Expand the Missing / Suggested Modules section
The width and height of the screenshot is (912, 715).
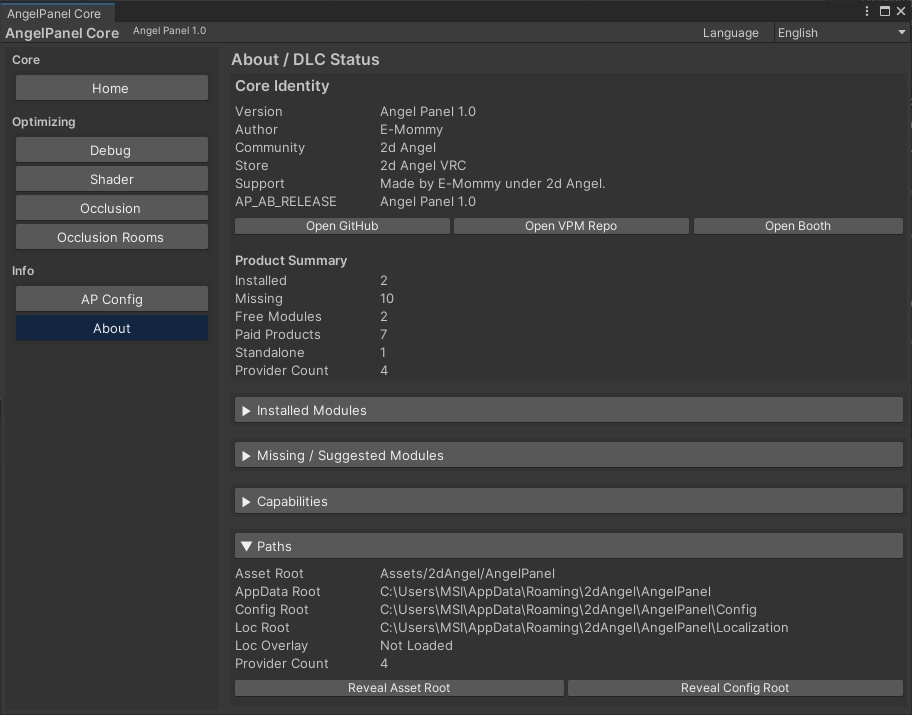(x=567, y=455)
